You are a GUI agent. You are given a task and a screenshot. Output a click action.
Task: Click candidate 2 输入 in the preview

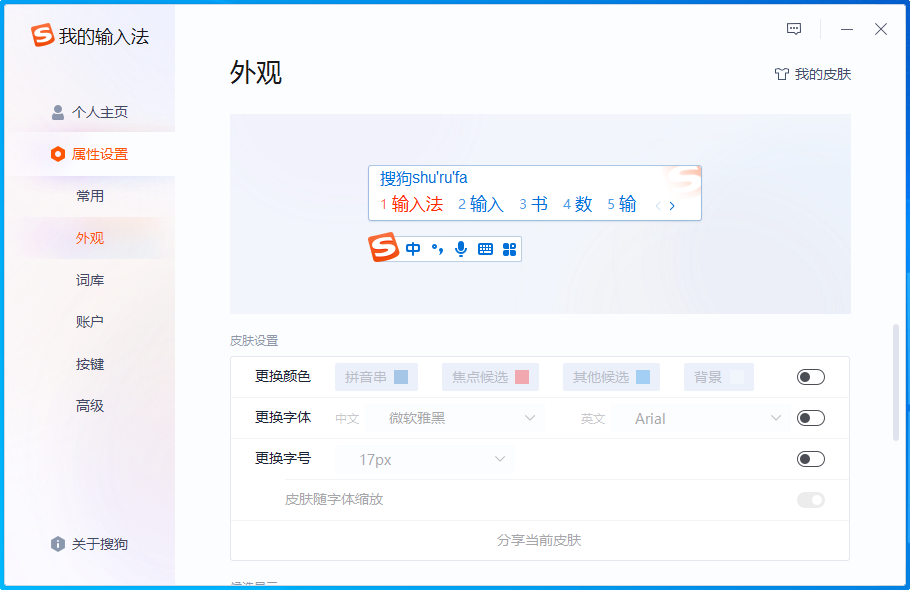(x=481, y=204)
